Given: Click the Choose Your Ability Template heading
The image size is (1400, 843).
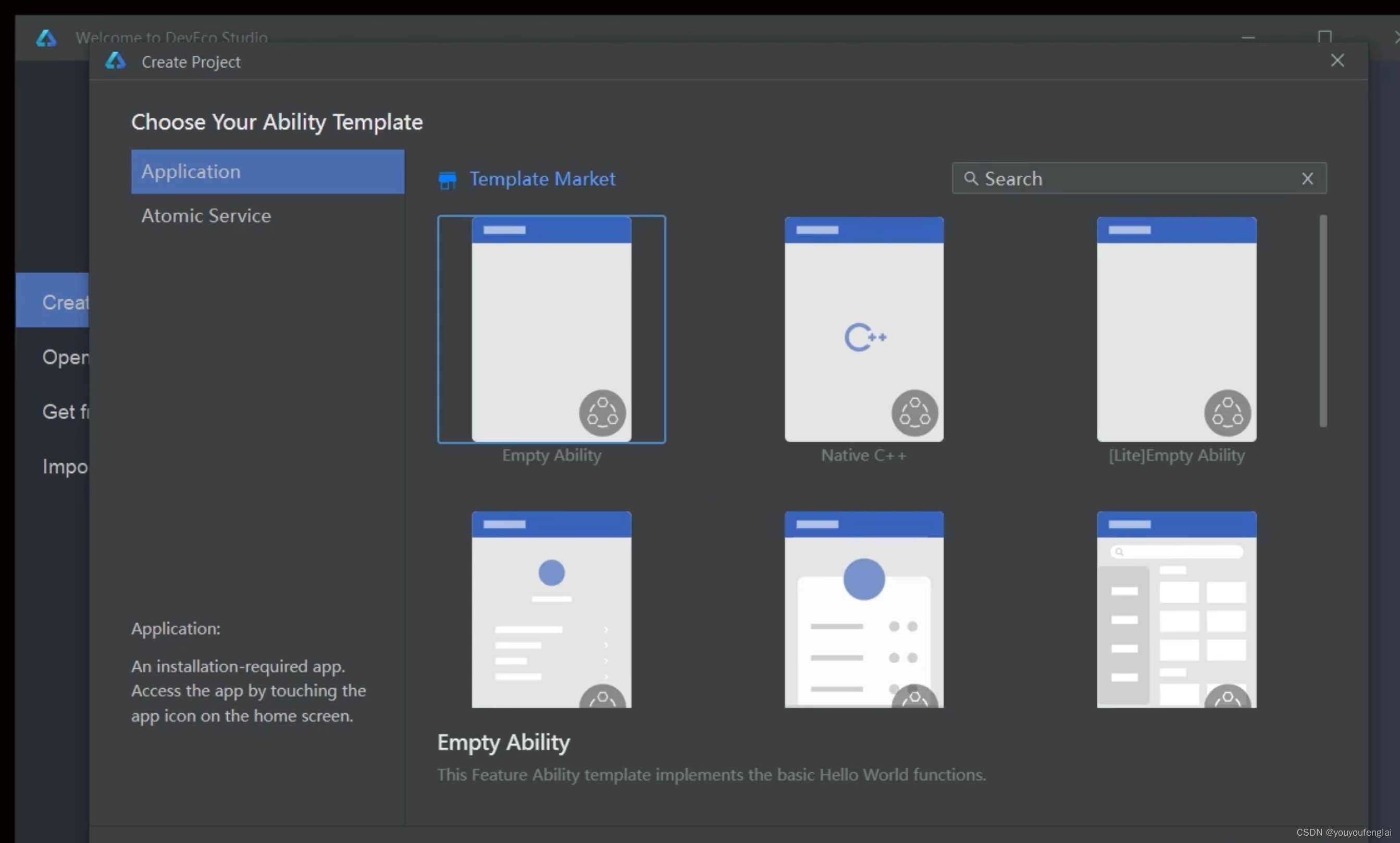Looking at the screenshot, I should click(x=277, y=122).
